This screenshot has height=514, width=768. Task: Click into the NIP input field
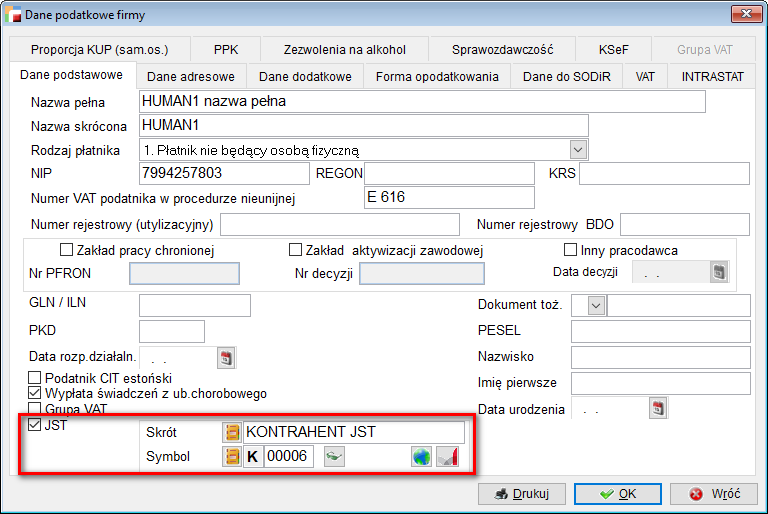[x=224, y=174]
